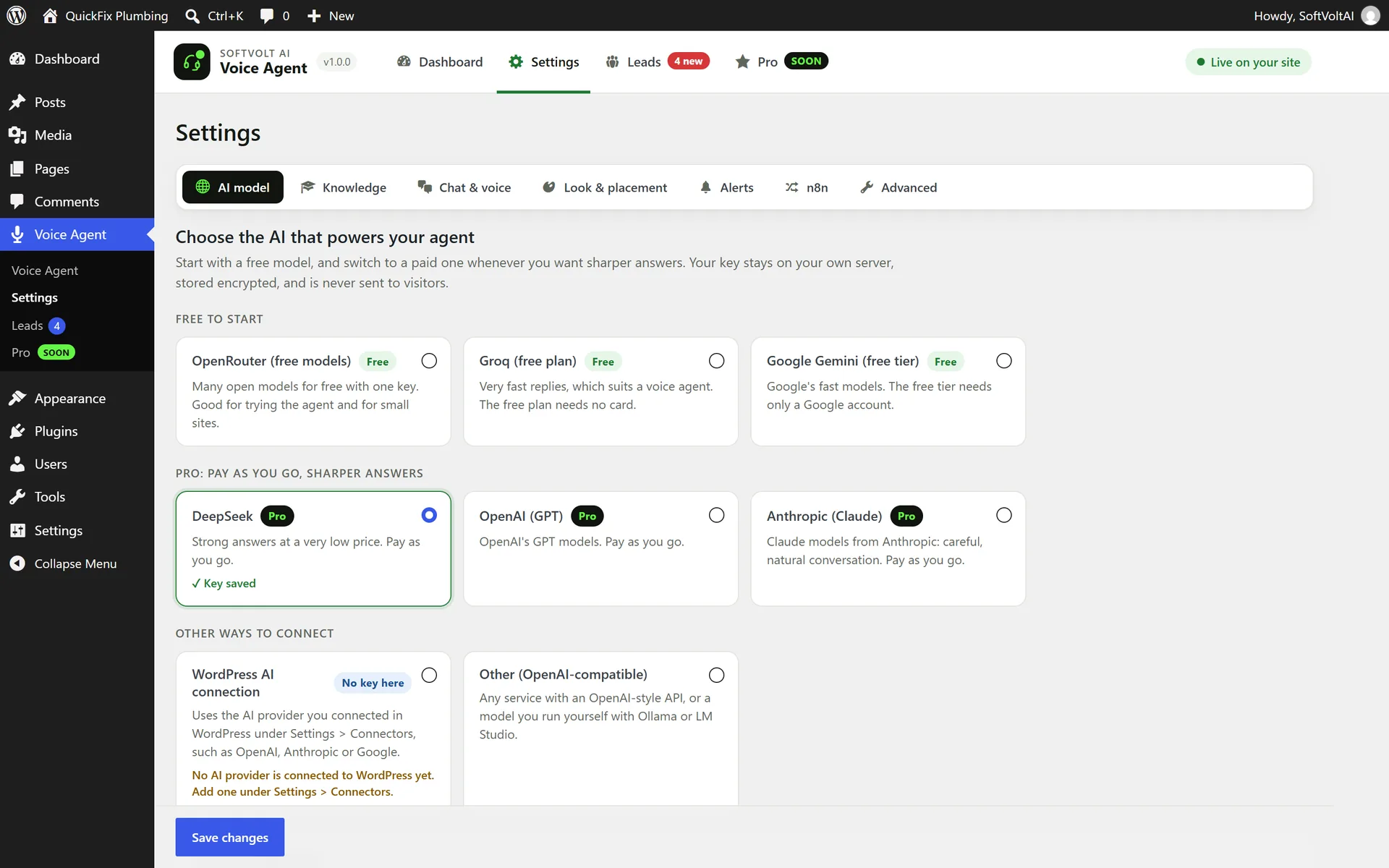1389x868 pixels.
Task: Click the user avatar next to Howdy
Action: click(1370, 16)
